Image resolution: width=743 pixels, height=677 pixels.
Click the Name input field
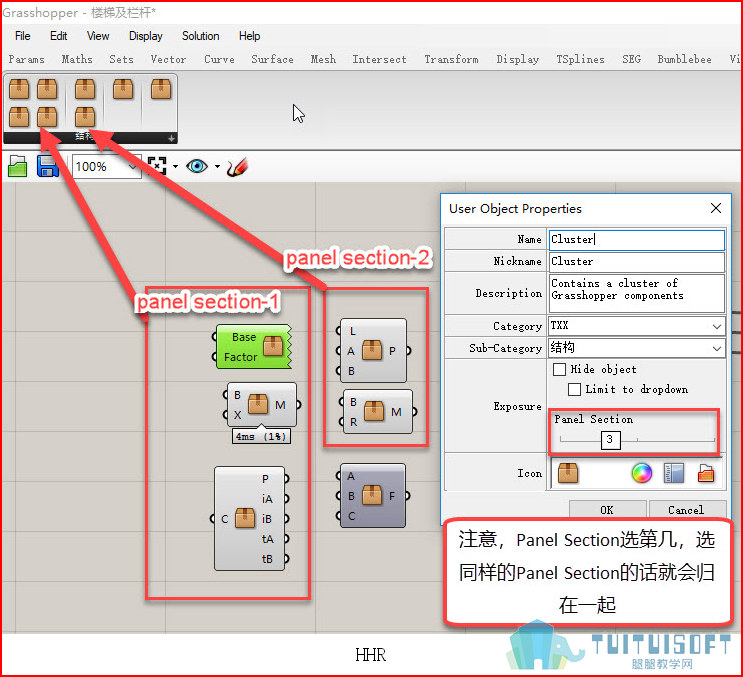[636, 240]
